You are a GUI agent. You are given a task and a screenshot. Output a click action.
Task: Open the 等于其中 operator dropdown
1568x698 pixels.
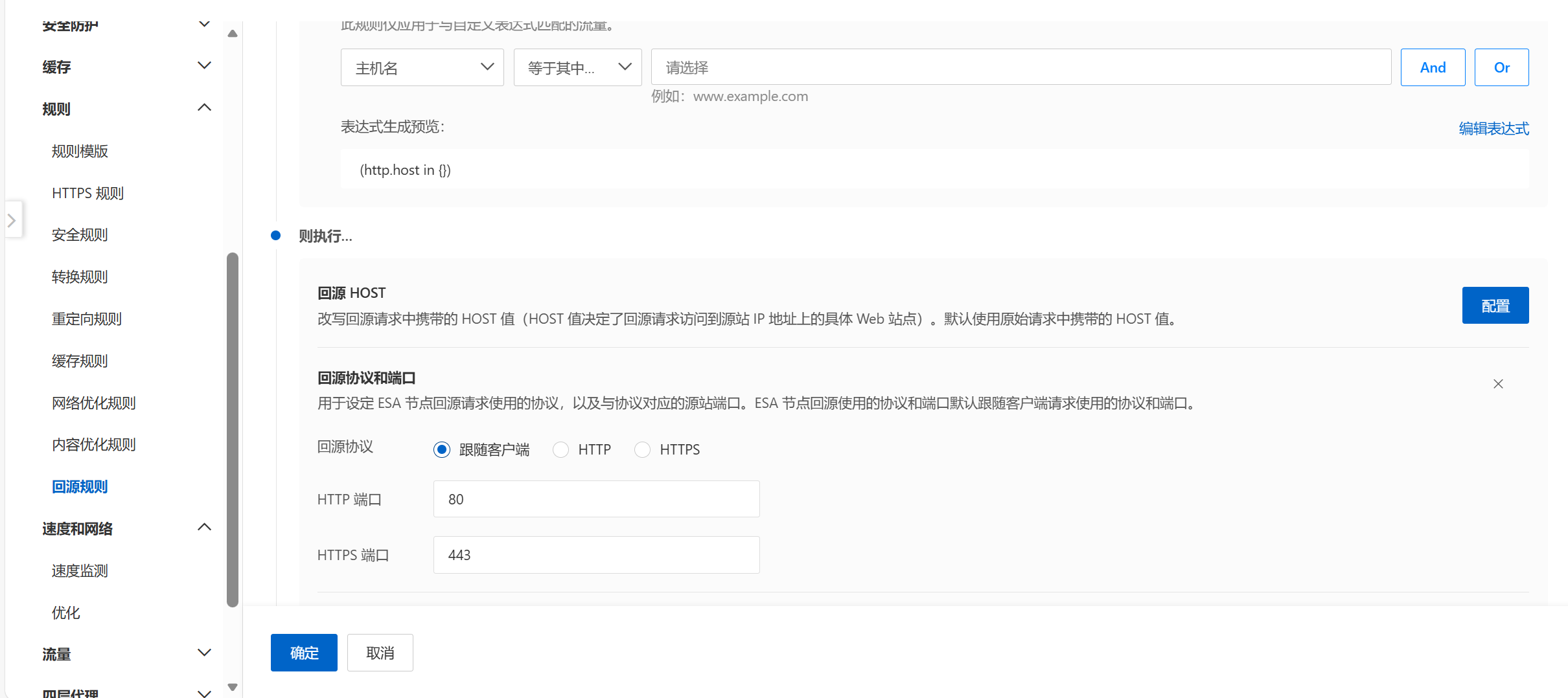click(x=577, y=67)
